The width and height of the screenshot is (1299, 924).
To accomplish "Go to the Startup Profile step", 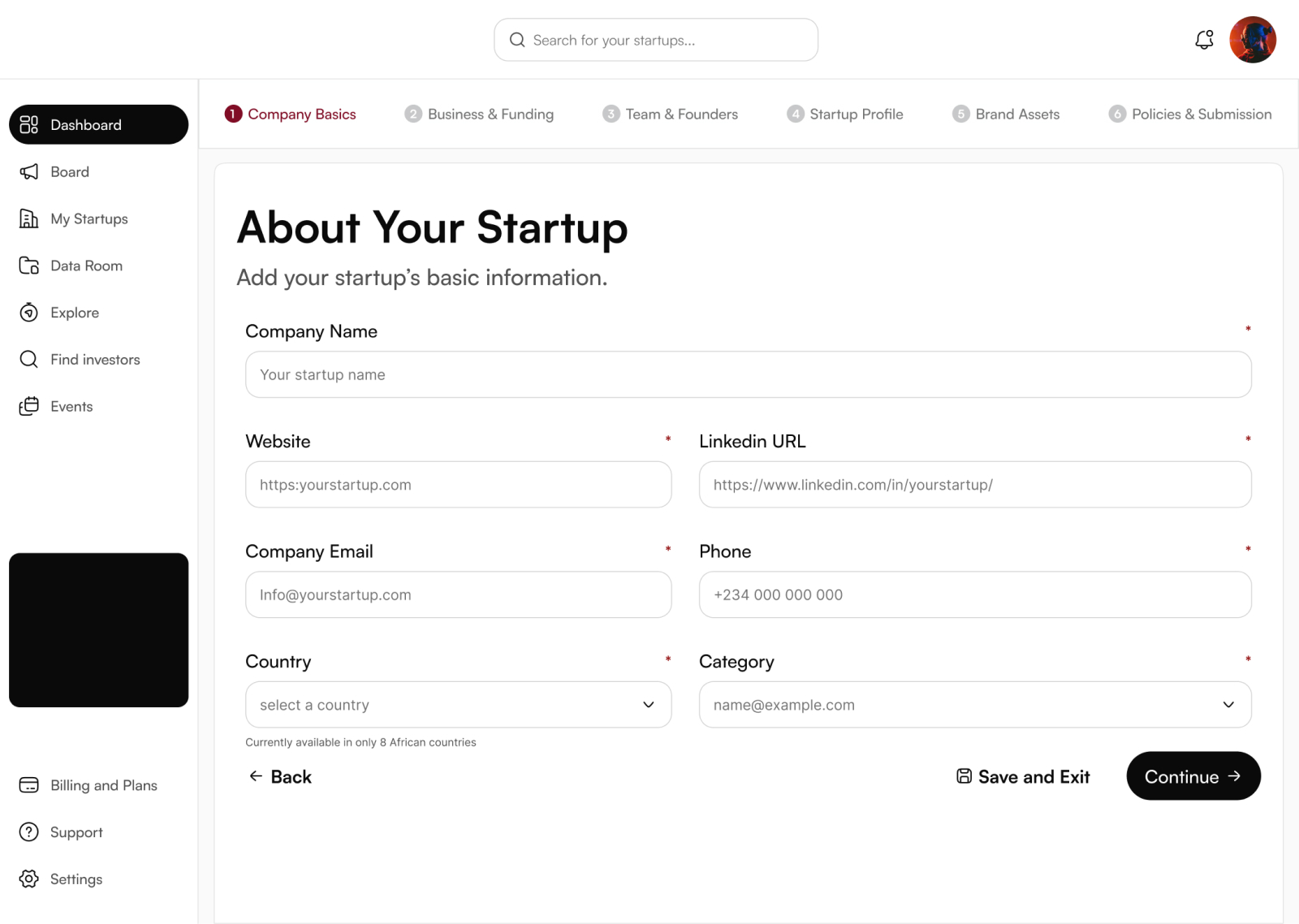I will (x=844, y=114).
